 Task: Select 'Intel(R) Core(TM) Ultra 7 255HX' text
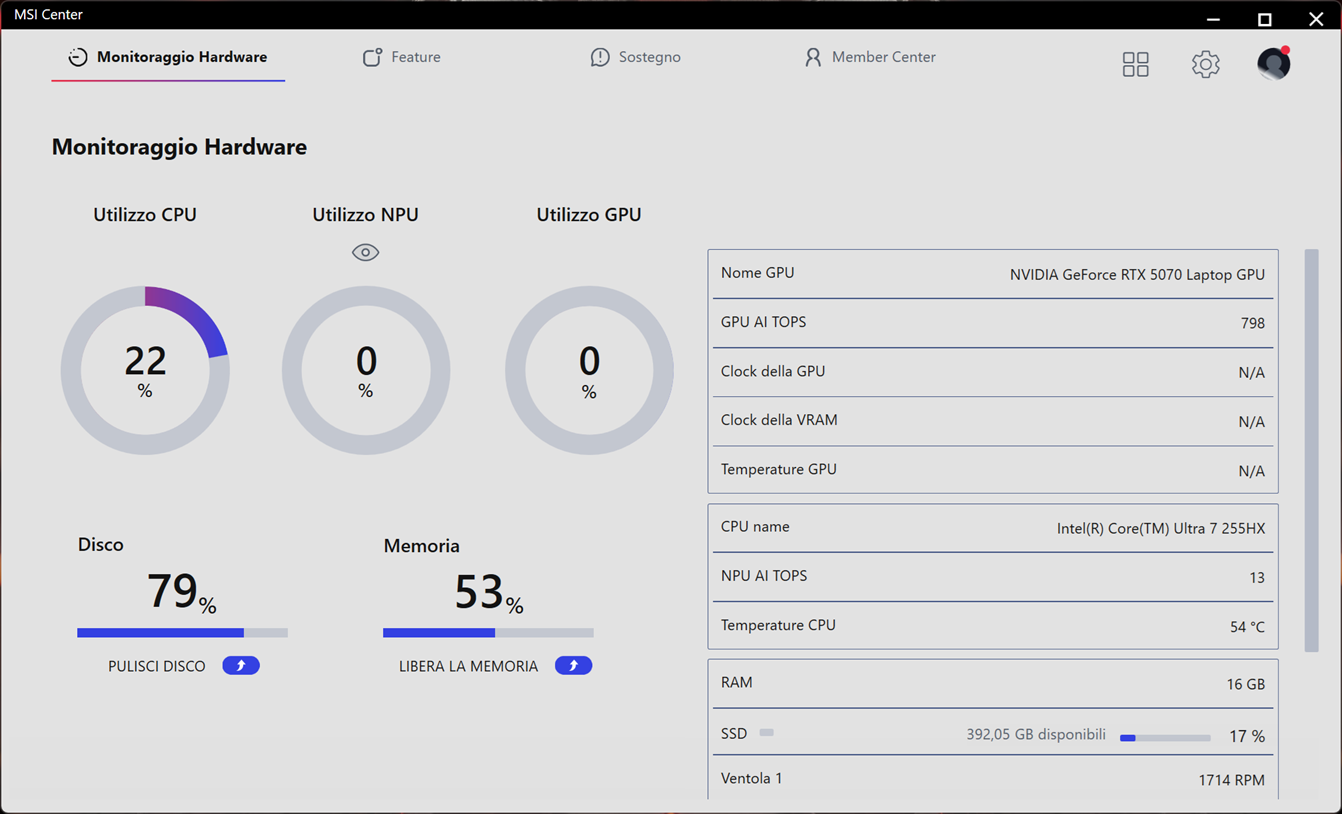pos(1161,528)
